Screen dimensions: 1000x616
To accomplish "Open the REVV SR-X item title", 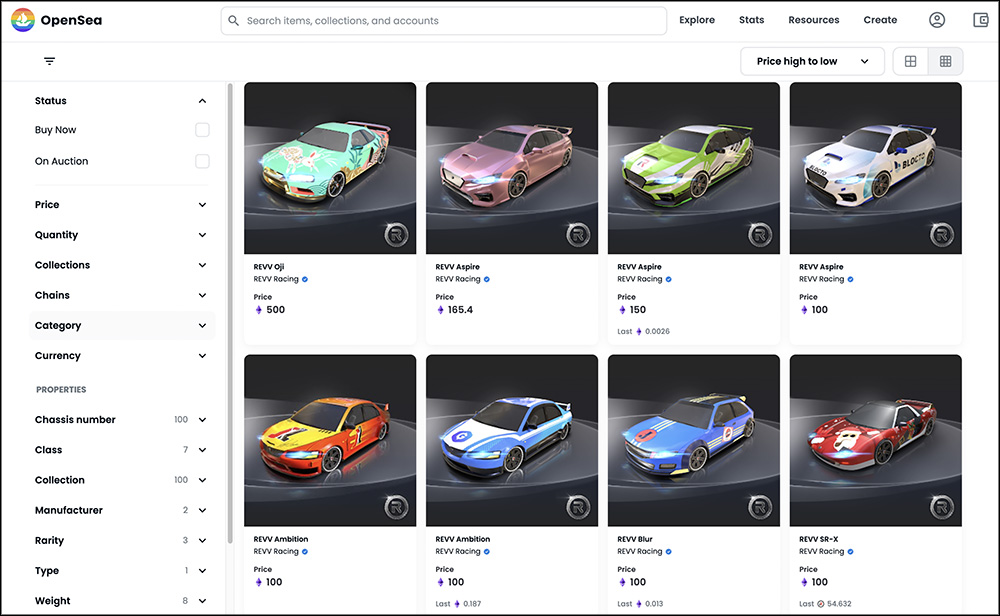I will (818, 539).
